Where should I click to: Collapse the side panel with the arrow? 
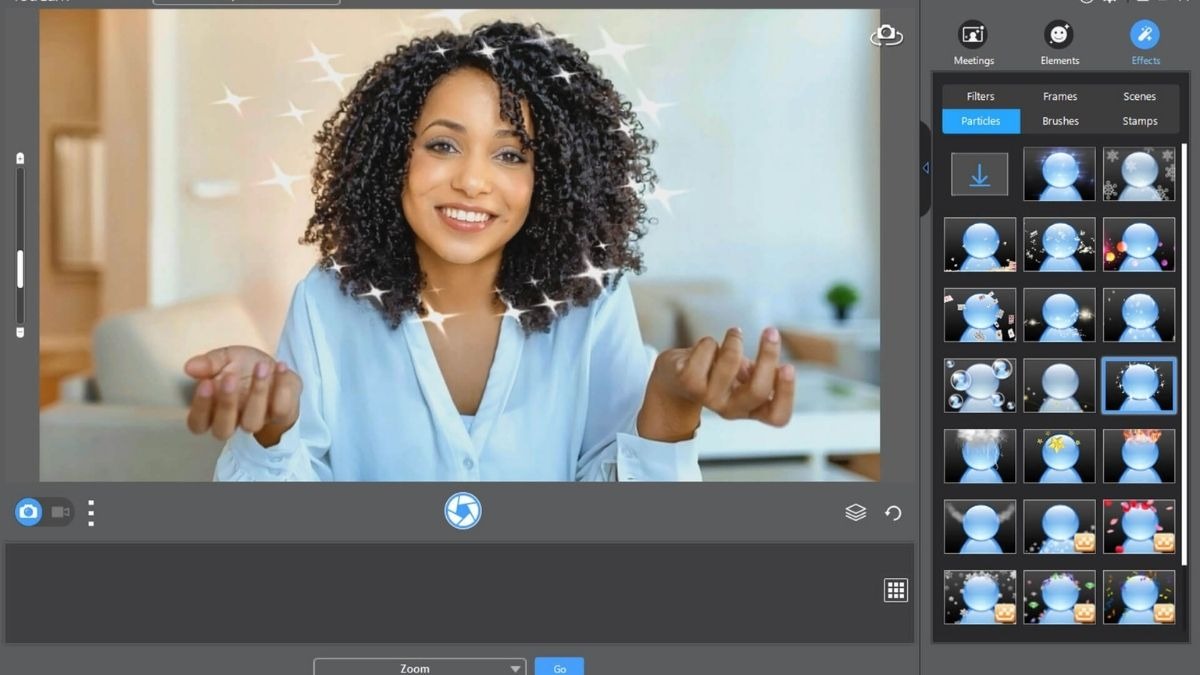coord(925,168)
